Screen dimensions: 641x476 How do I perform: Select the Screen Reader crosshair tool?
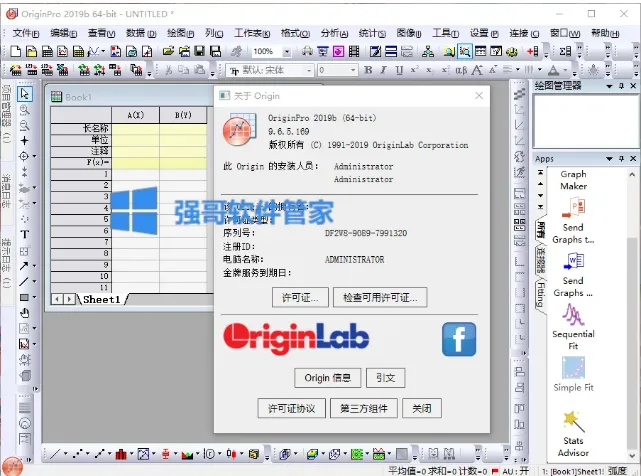click(25, 141)
